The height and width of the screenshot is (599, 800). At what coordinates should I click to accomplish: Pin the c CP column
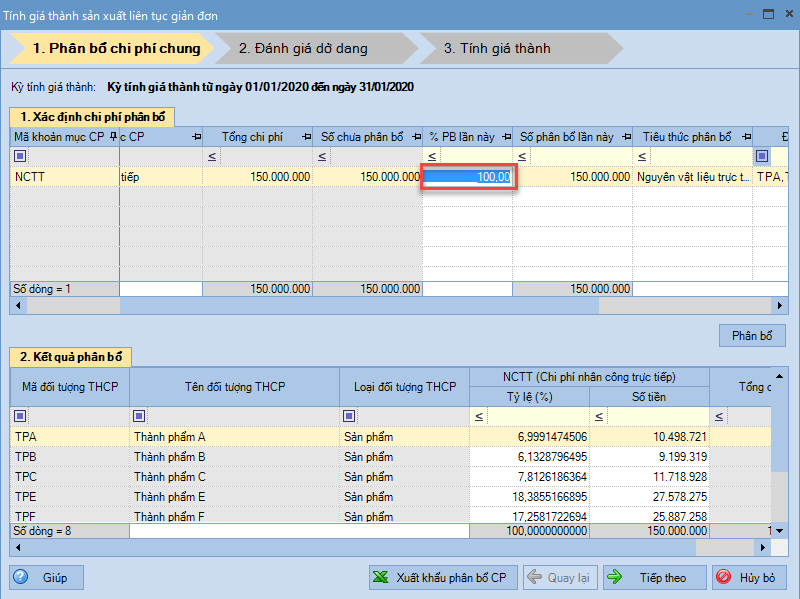(x=196, y=137)
